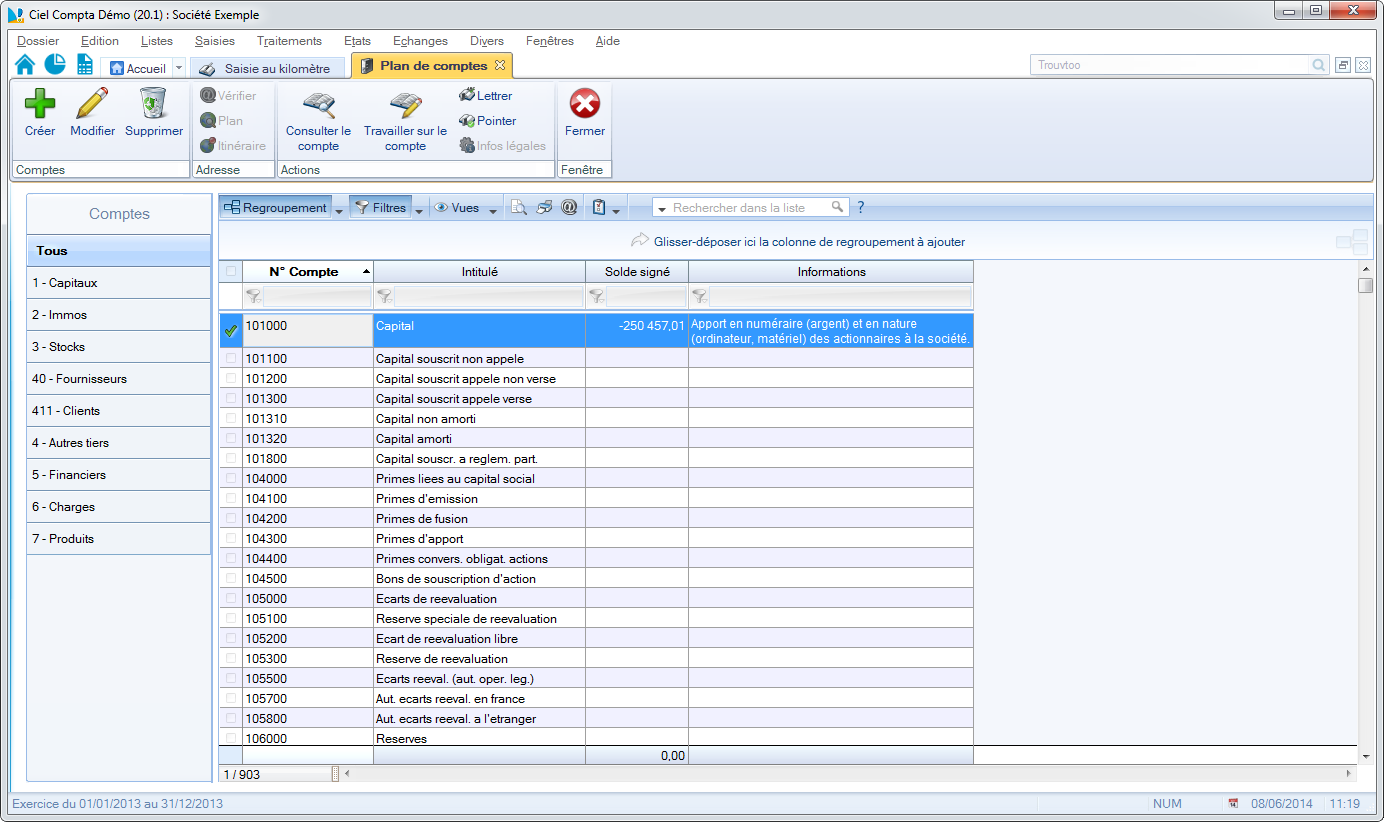This screenshot has width=1384, height=822.
Task: Open the clipboard icon dropdown arrow
Action: tap(616, 210)
